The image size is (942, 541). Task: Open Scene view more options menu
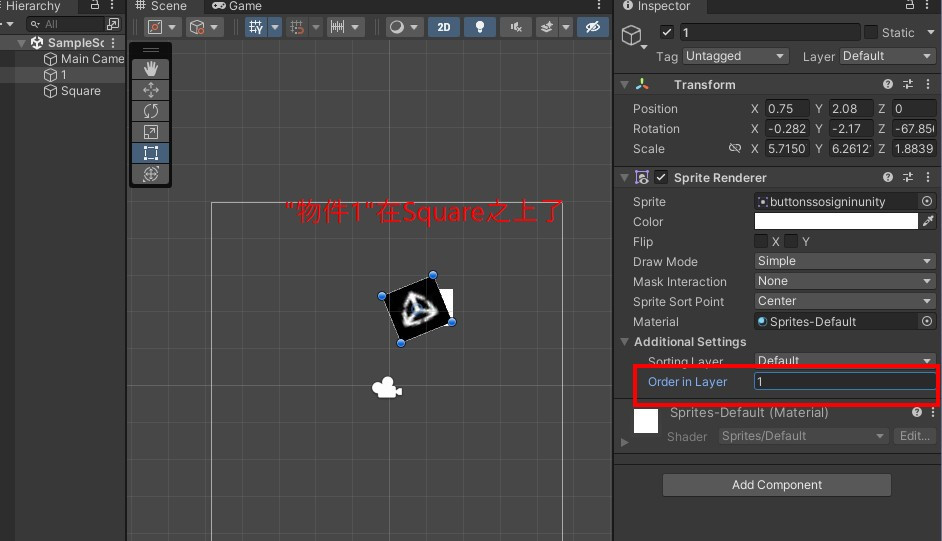coord(599,5)
